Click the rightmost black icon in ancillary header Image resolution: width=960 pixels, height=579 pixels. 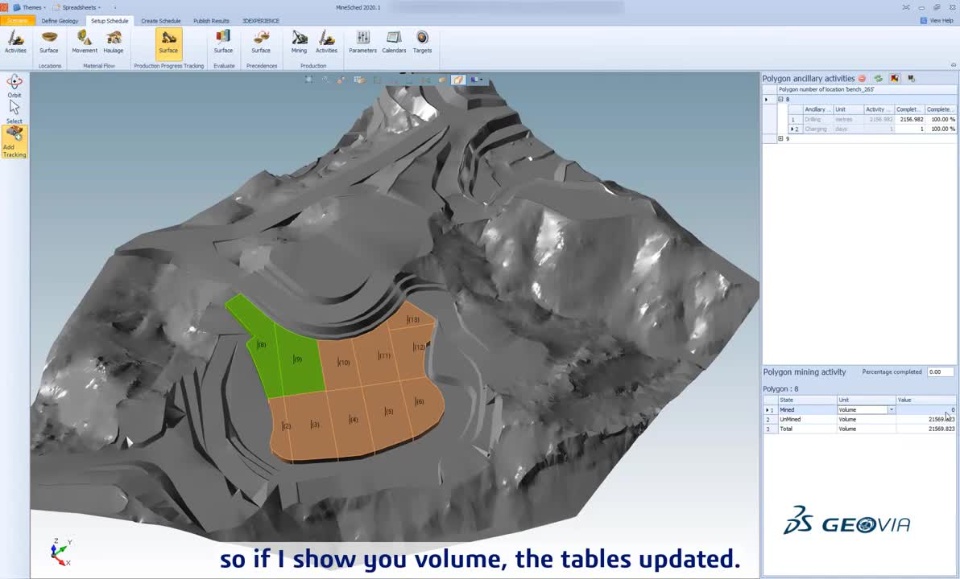pos(911,78)
